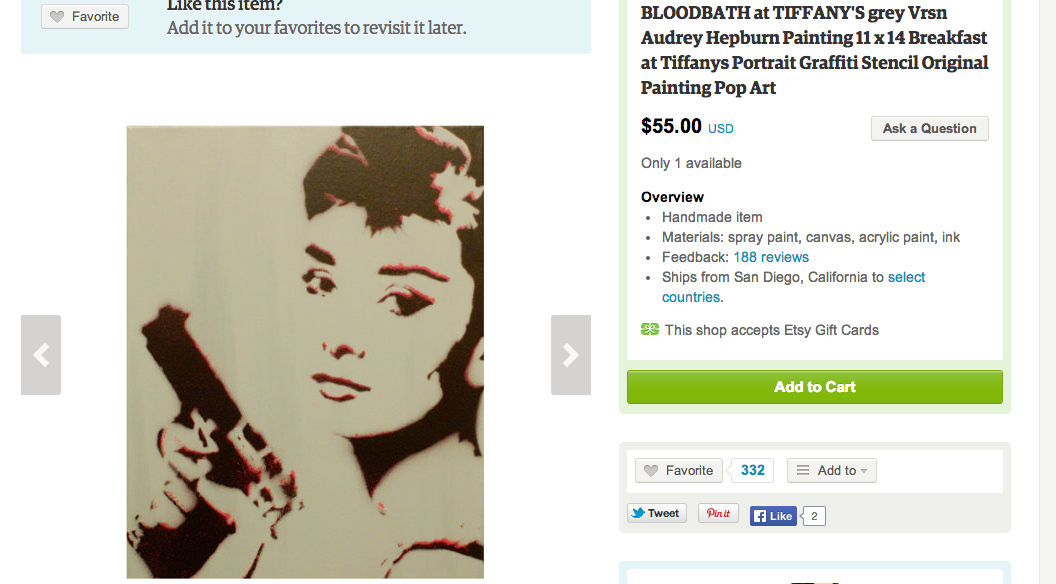Click the Audrey Hepburn painting image

[305, 352]
